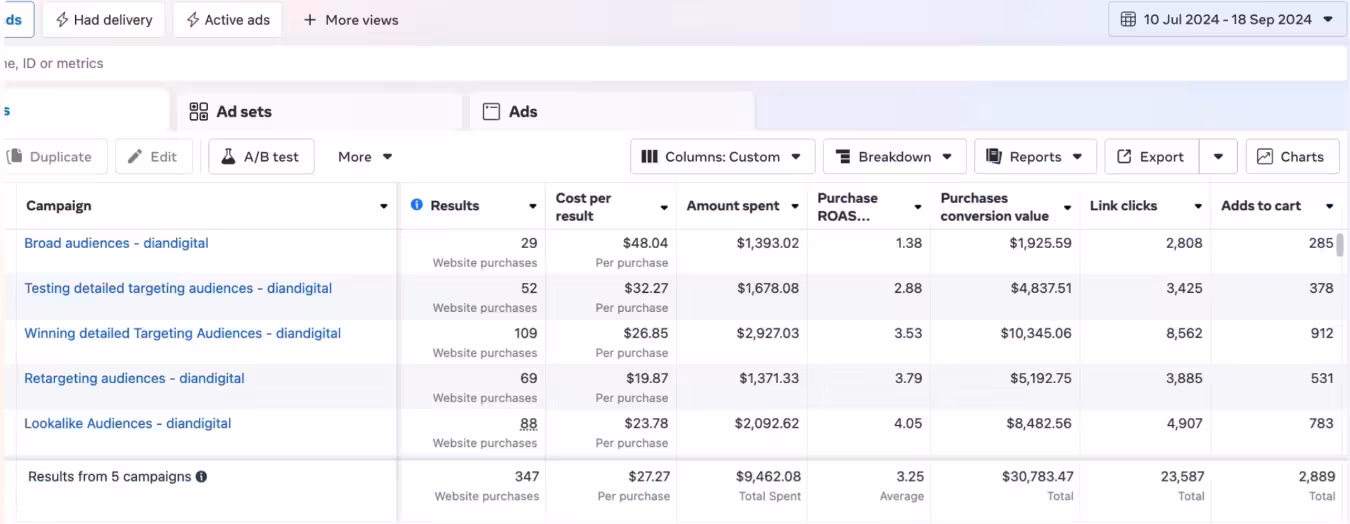Image resolution: width=1350 pixels, height=524 pixels.
Task: Click the info icon next to Results header
Action: (x=417, y=205)
